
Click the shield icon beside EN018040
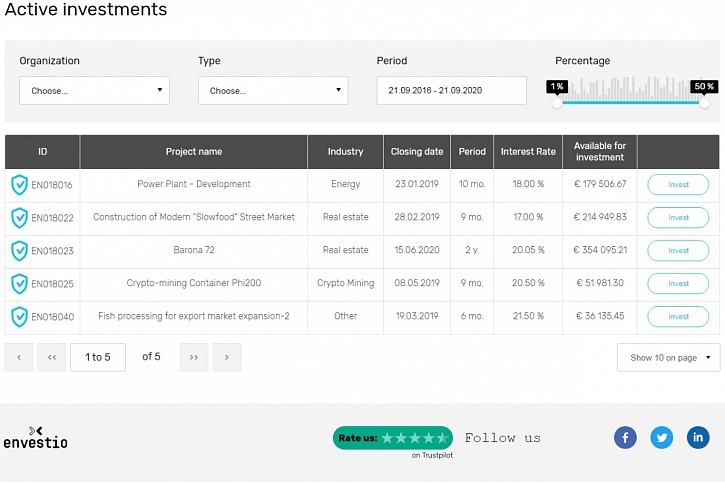click(x=19, y=317)
